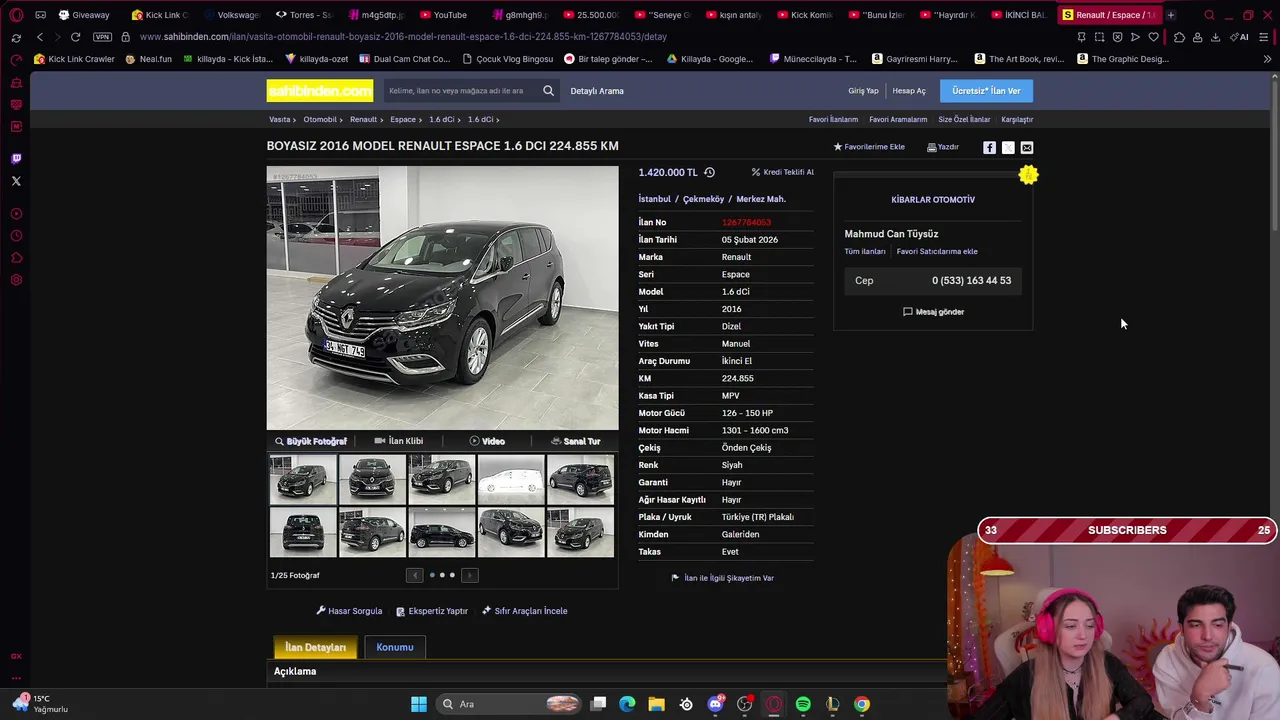Switch to the Kick Komik browser tab

point(804,15)
